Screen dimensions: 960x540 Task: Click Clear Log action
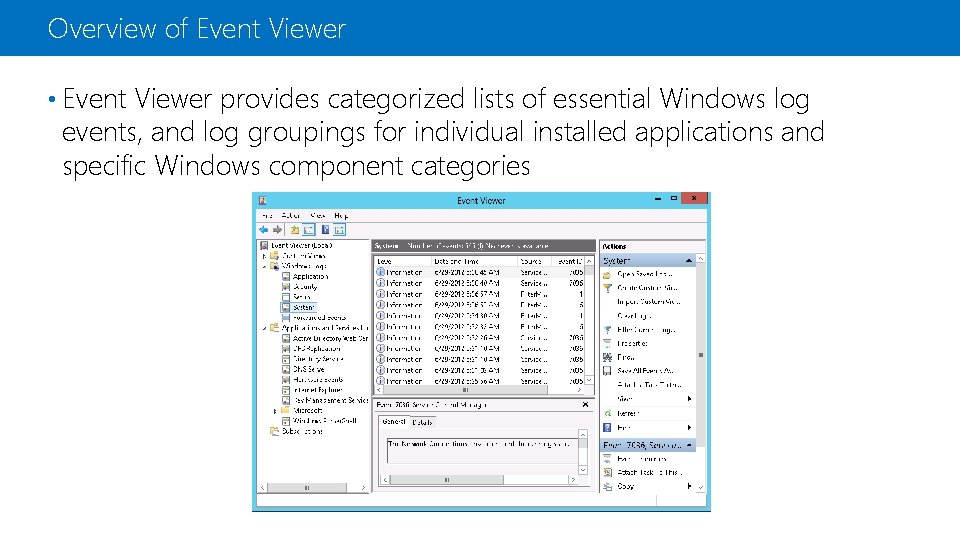click(x=634, y=316)
